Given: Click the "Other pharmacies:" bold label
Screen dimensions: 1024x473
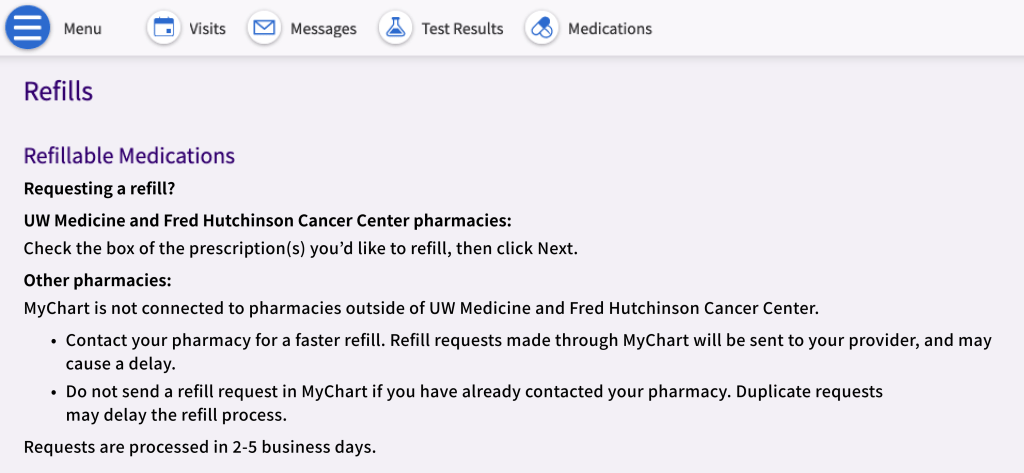Looking at the screenshot, I should [x=97, y=280].
